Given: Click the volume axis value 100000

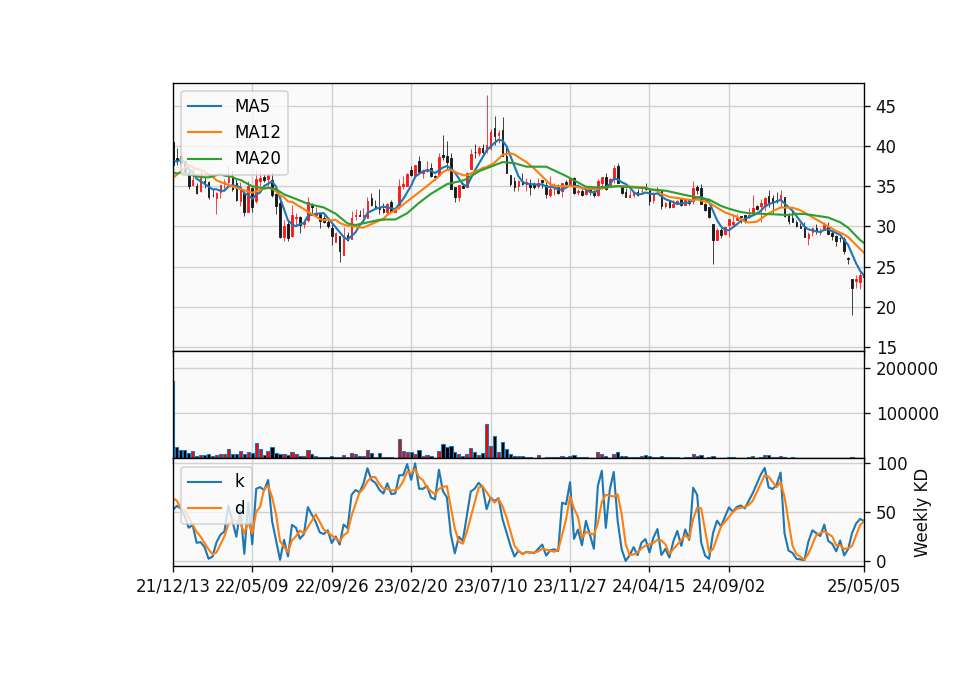Looking at the screenshot, I should (x=907, y=414).
